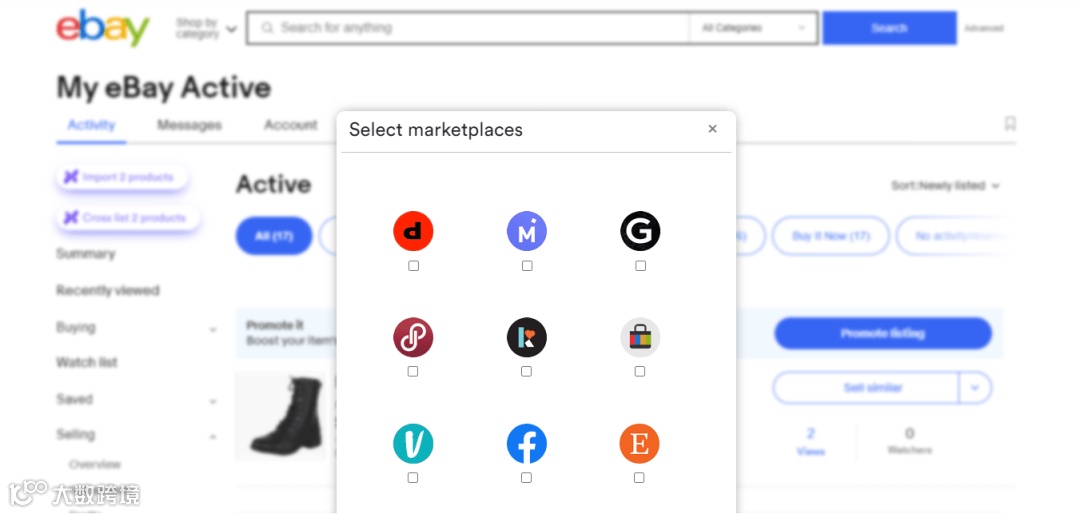Screen dimensions: 1080x514
Task: Click the Grailed marketplace icon
Action: pos(640,232)
